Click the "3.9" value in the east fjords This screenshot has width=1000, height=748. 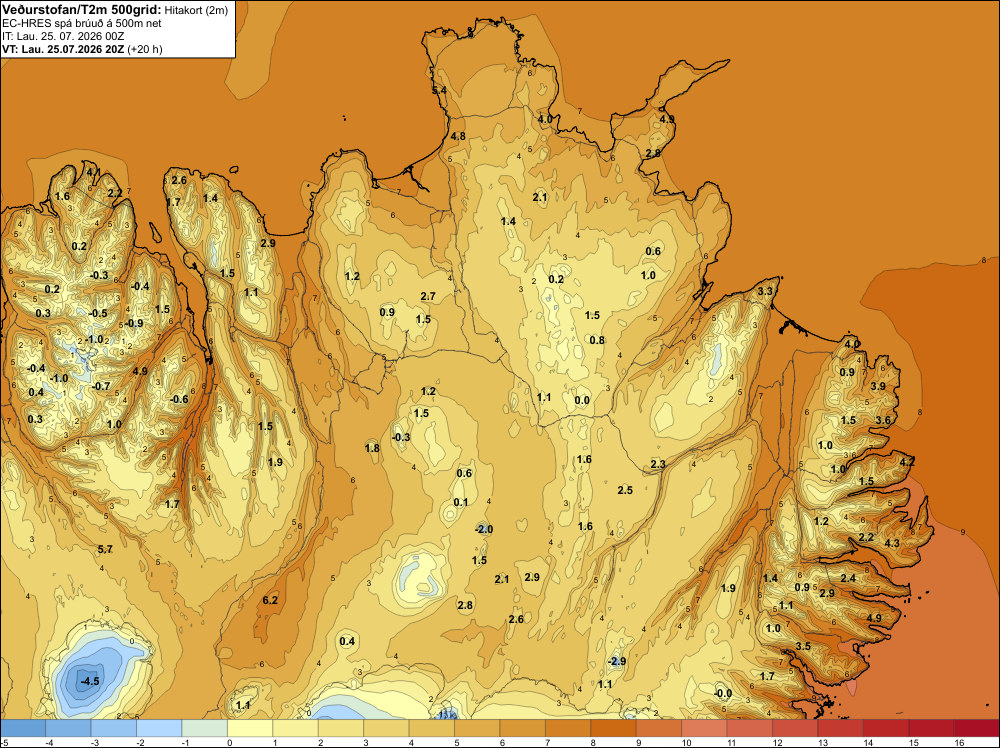pos(878,386)
